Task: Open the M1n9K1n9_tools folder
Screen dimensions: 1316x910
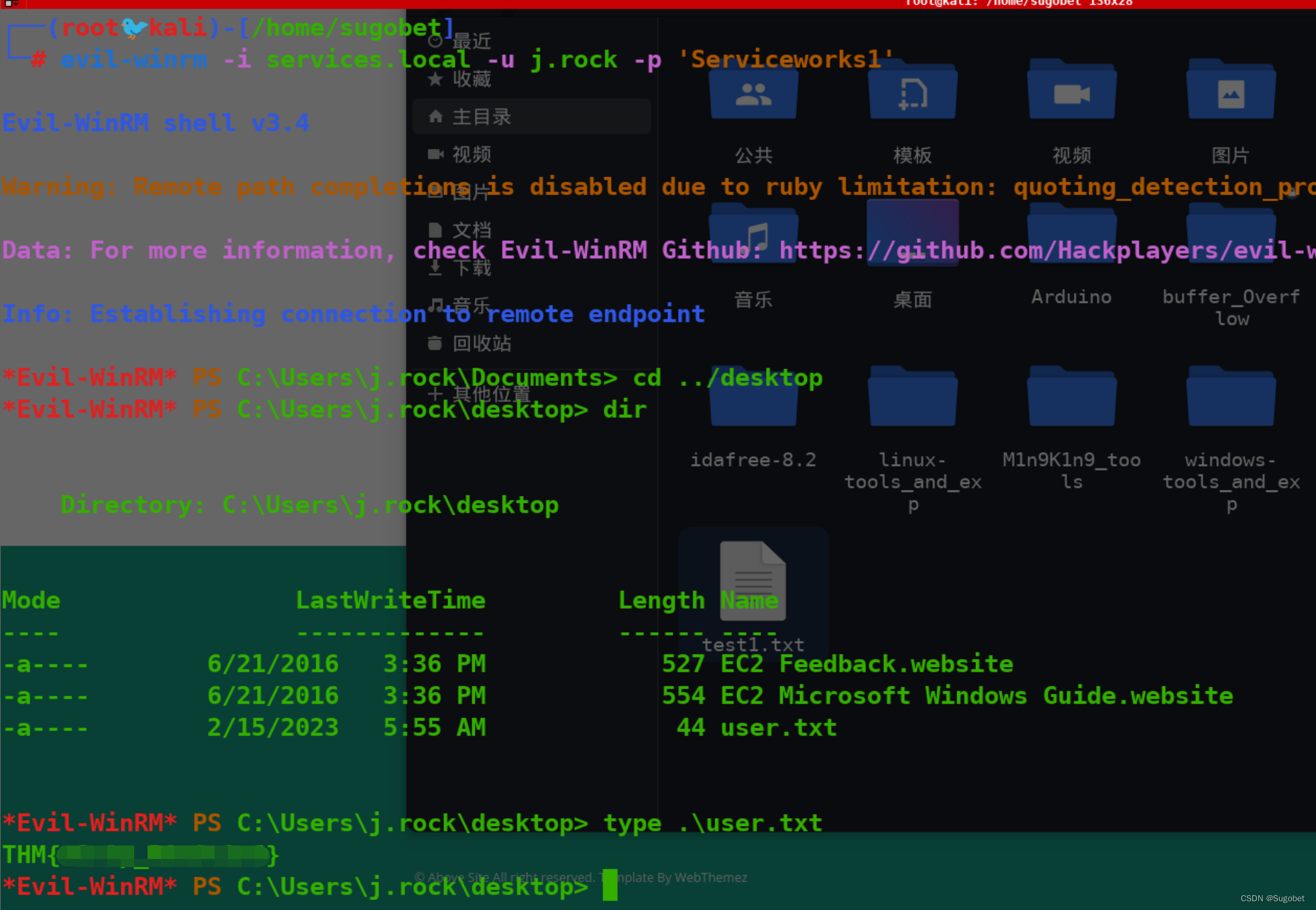Action: tap(1072, 397)
